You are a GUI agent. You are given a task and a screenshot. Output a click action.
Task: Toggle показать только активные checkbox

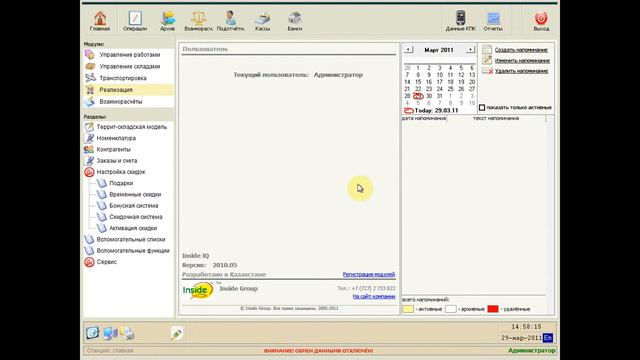[482, 108]
